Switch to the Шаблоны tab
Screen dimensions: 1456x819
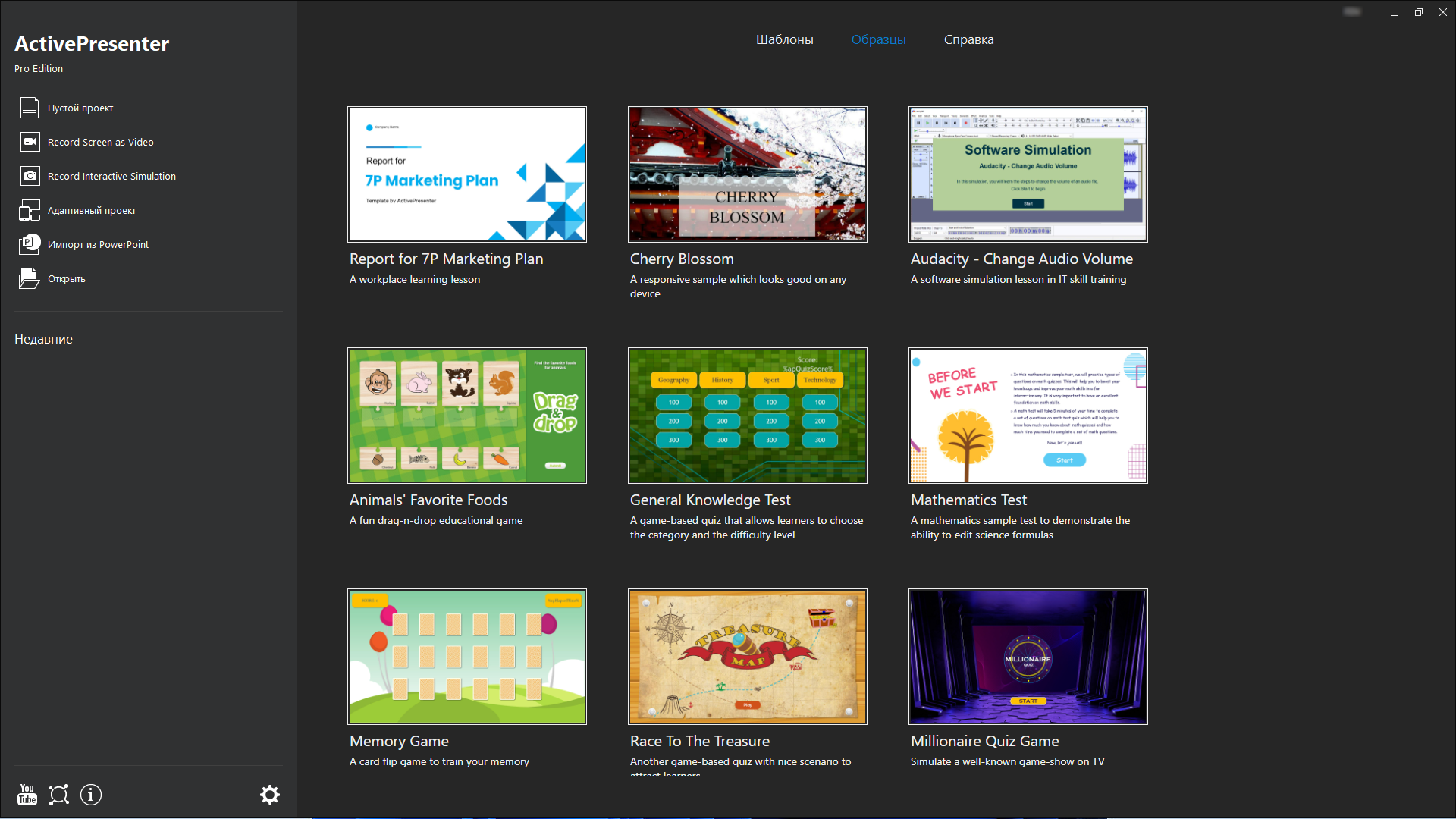point(784,39)
